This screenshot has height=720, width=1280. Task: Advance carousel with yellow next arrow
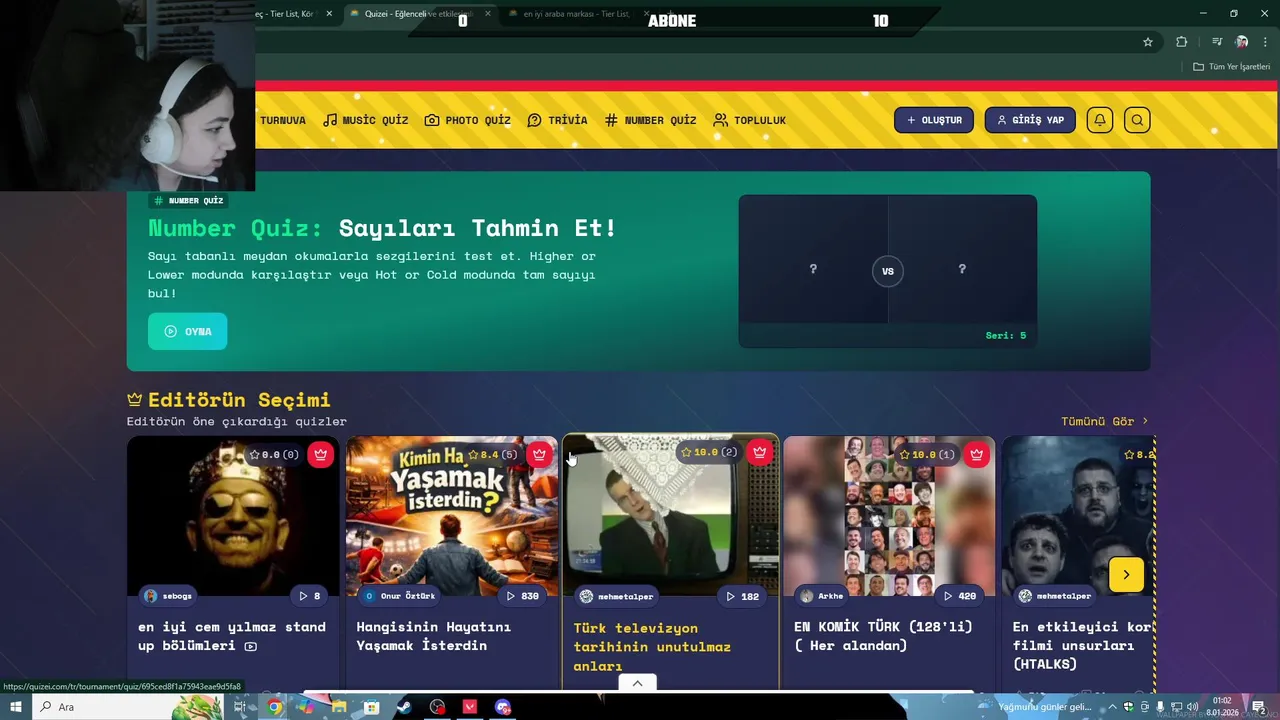[x=1126, y=574]
